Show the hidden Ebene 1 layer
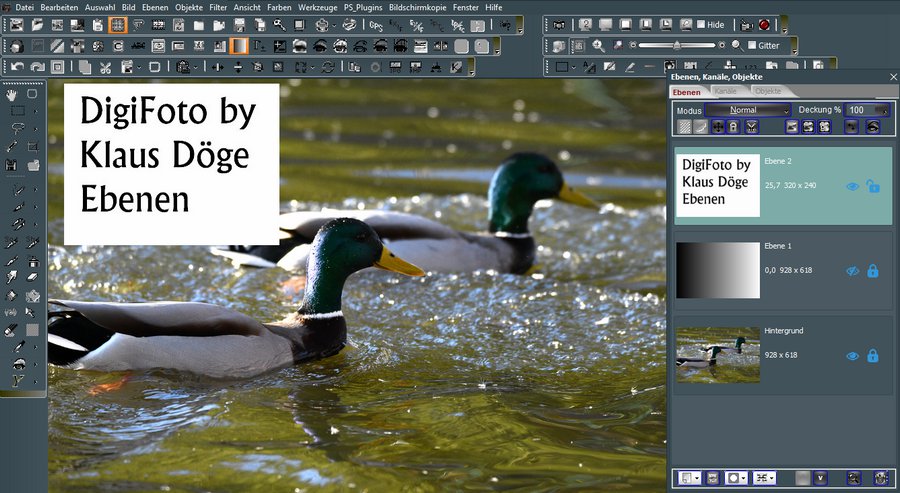 pos(852,270)
